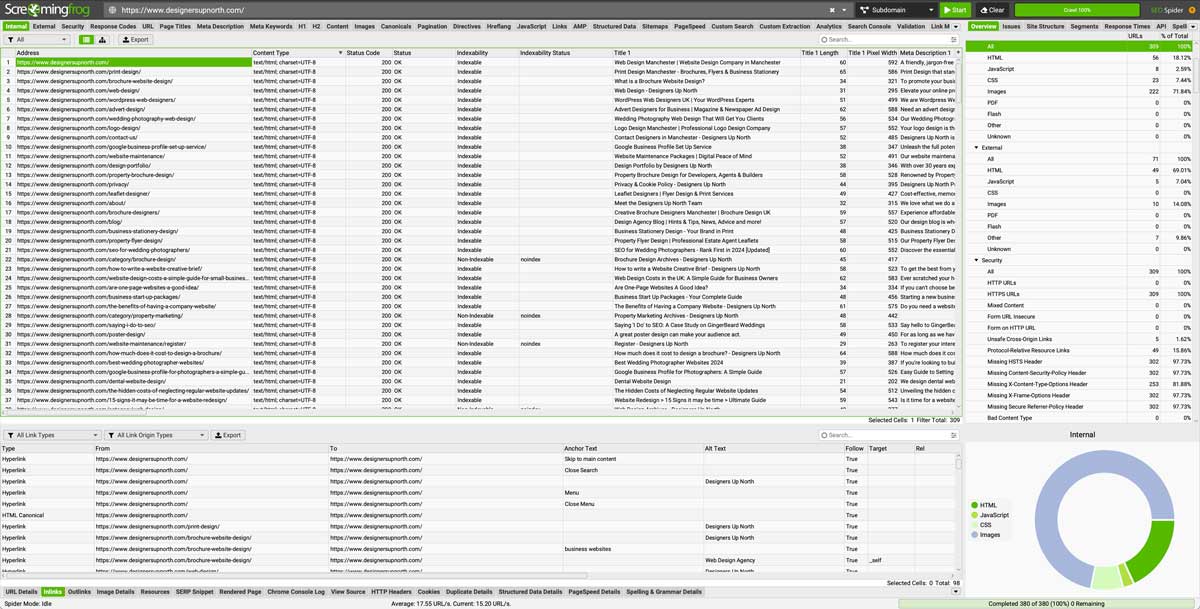Click the Internal donut chart
This screenshot has width=1200, height=609.
tap(1105, 520)
